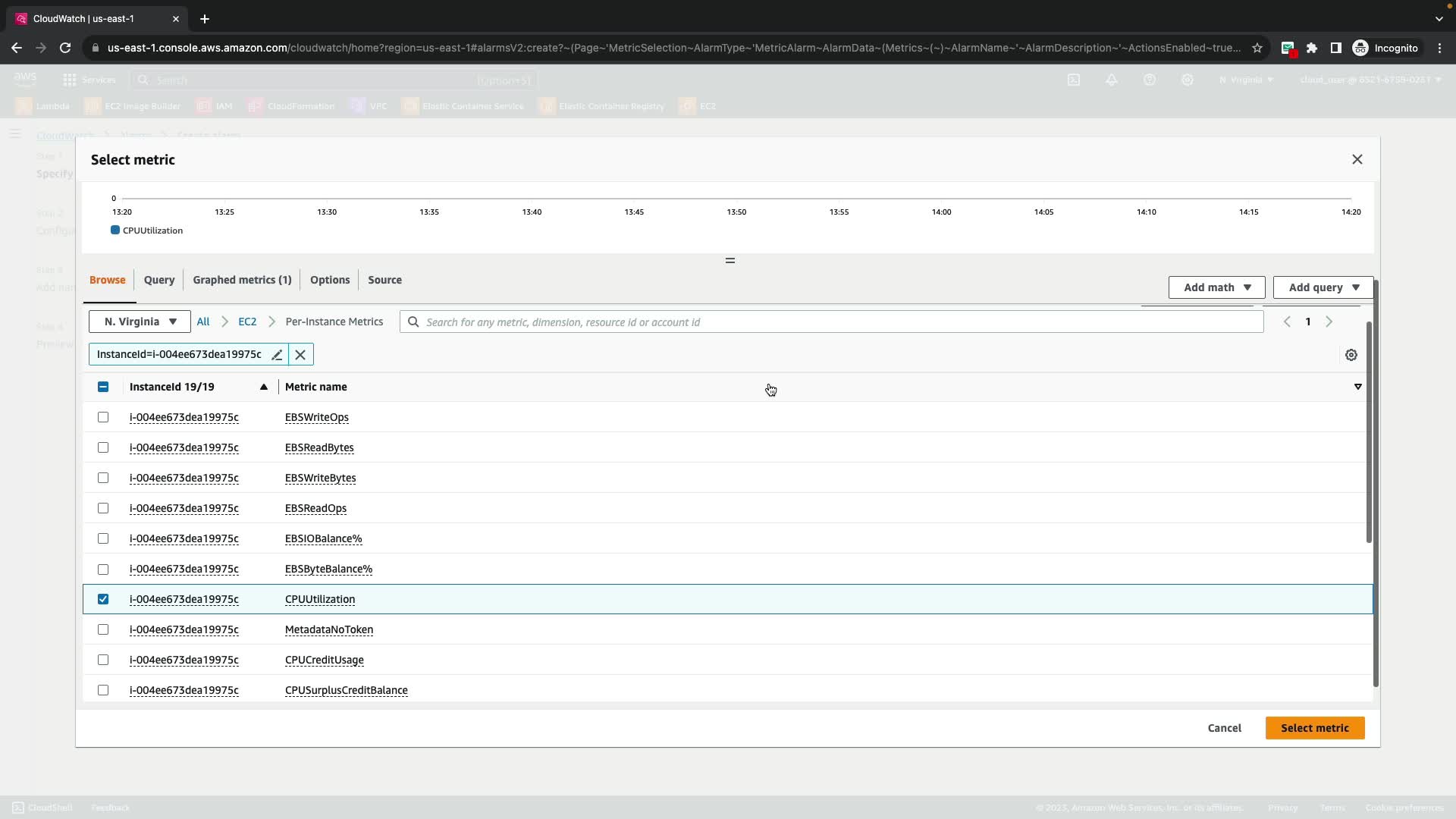Expand the Add math dropdown
The height and width of the screenshot is (819, 1456).
pyautogui.click(x=1216, y=287)
